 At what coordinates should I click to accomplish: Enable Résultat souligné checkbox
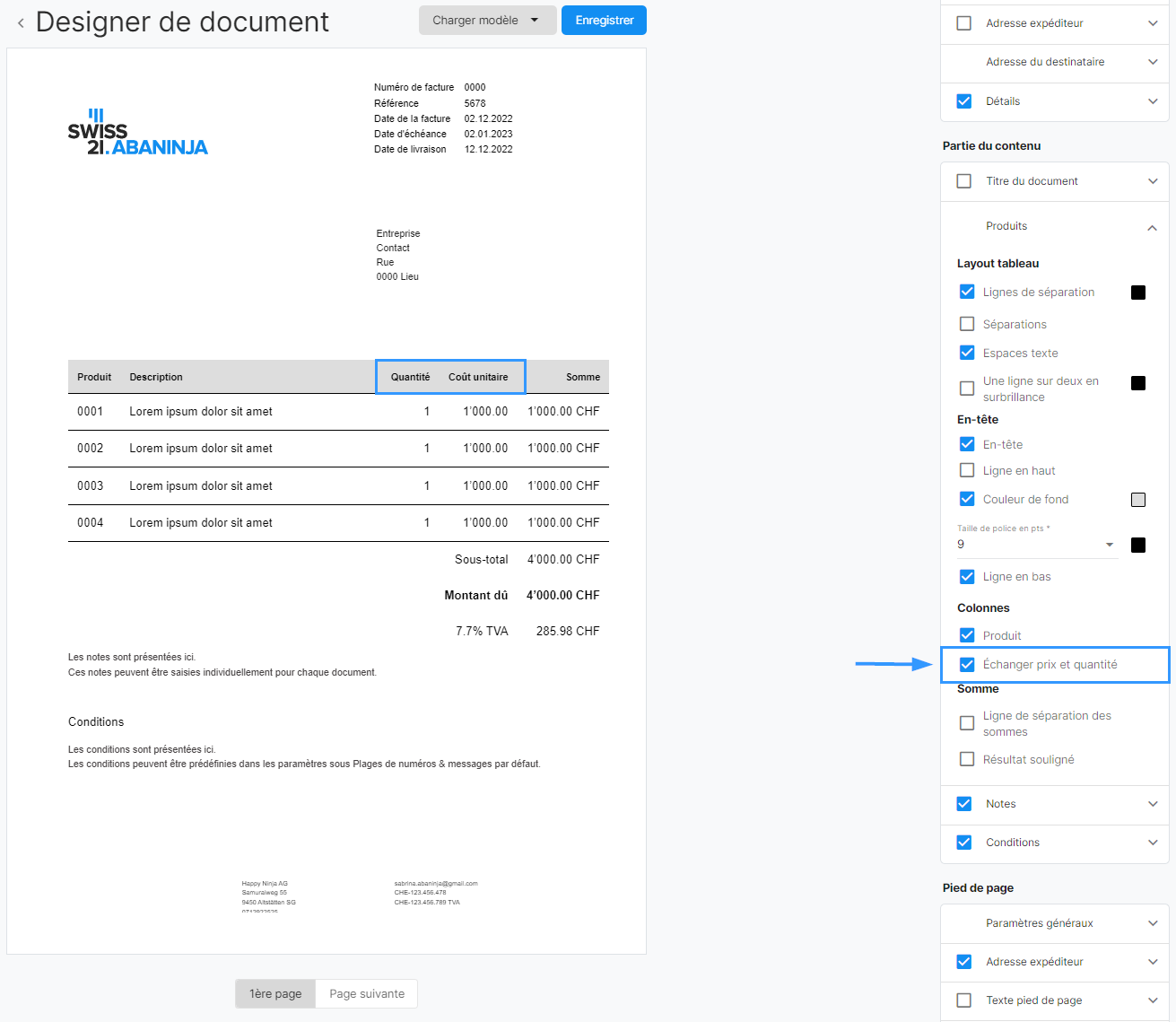coord(967,759)
